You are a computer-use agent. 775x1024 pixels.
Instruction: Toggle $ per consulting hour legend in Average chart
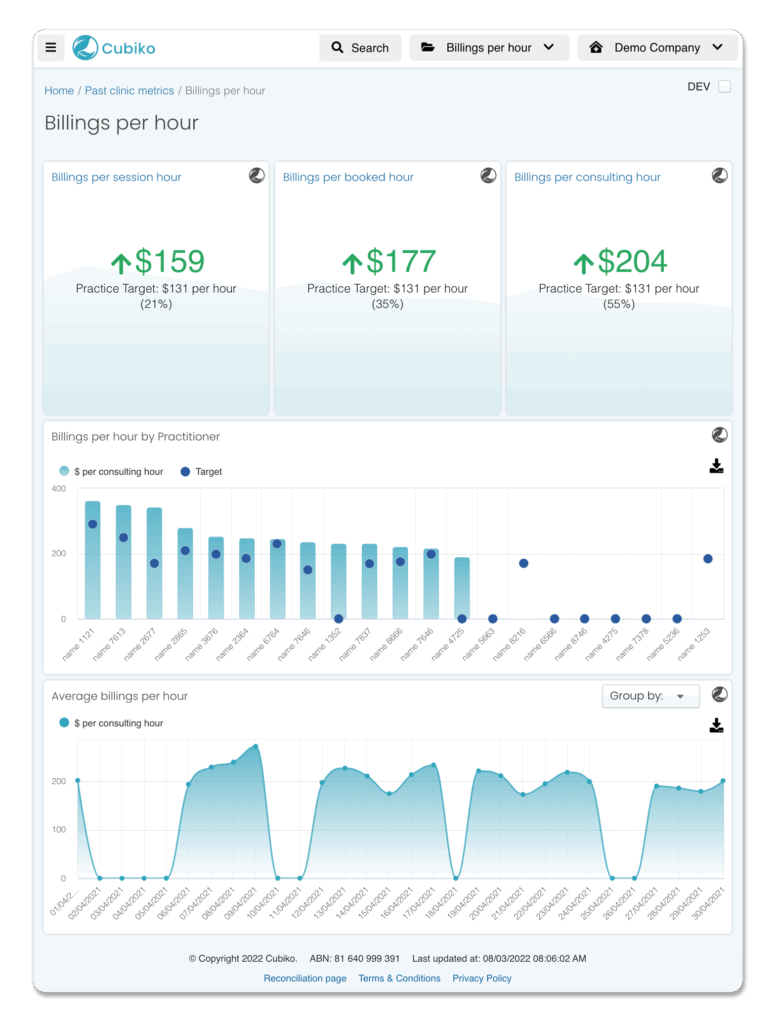point(111,723)
